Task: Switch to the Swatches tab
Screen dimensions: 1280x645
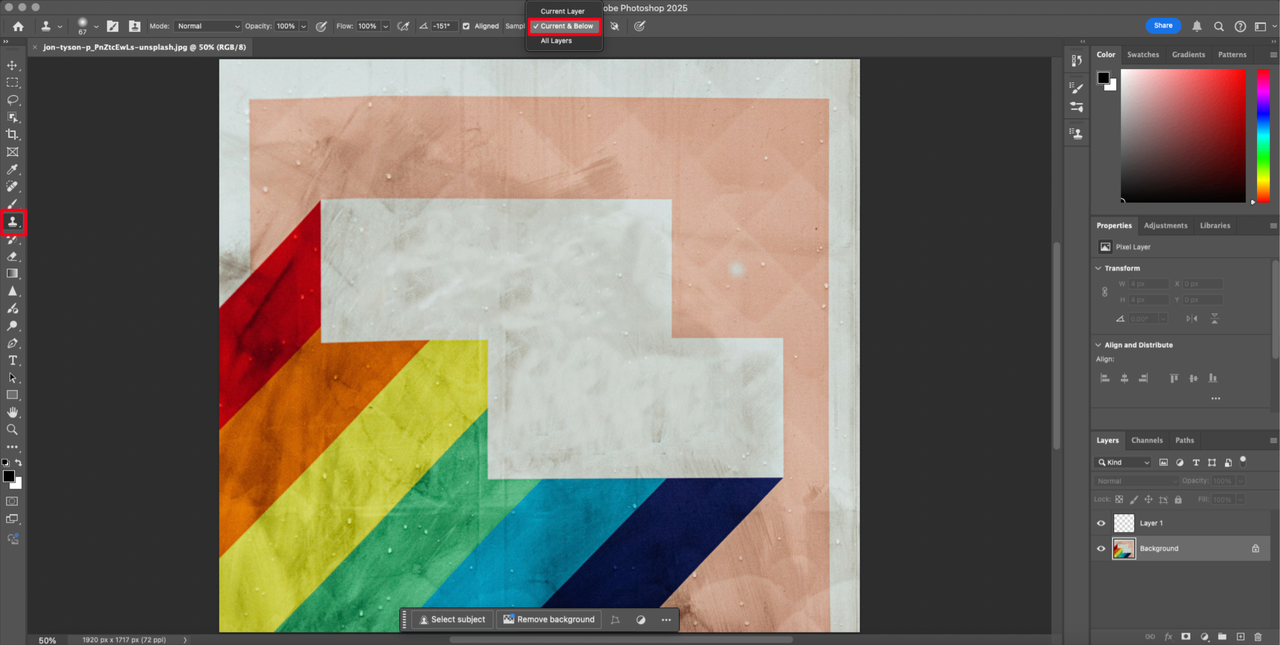Action: tap(1143, 55)
